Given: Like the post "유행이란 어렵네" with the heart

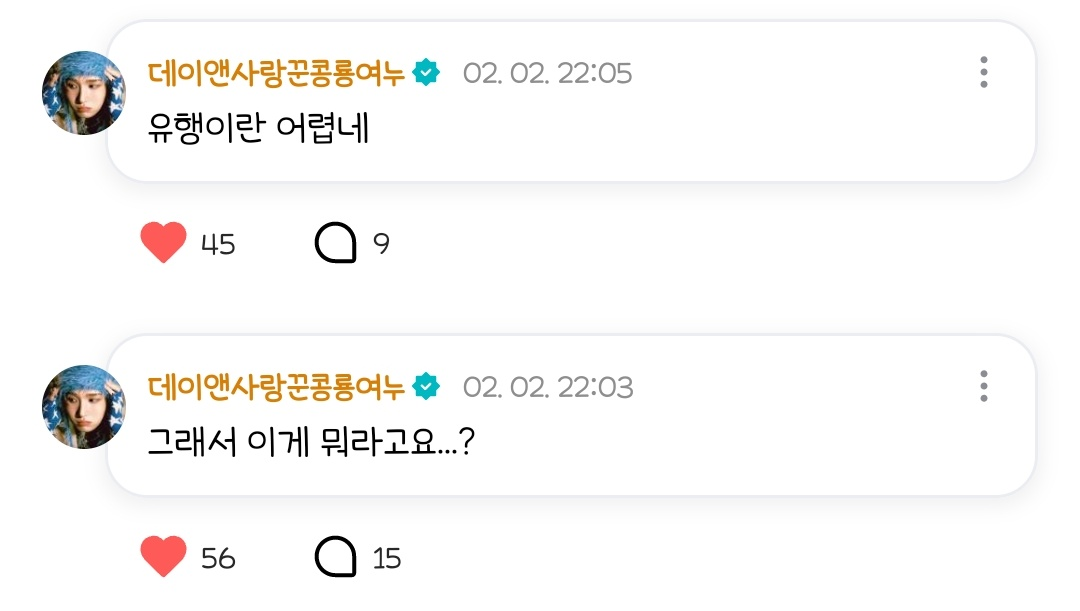Looking at the screenshot, I should [164, 243].
